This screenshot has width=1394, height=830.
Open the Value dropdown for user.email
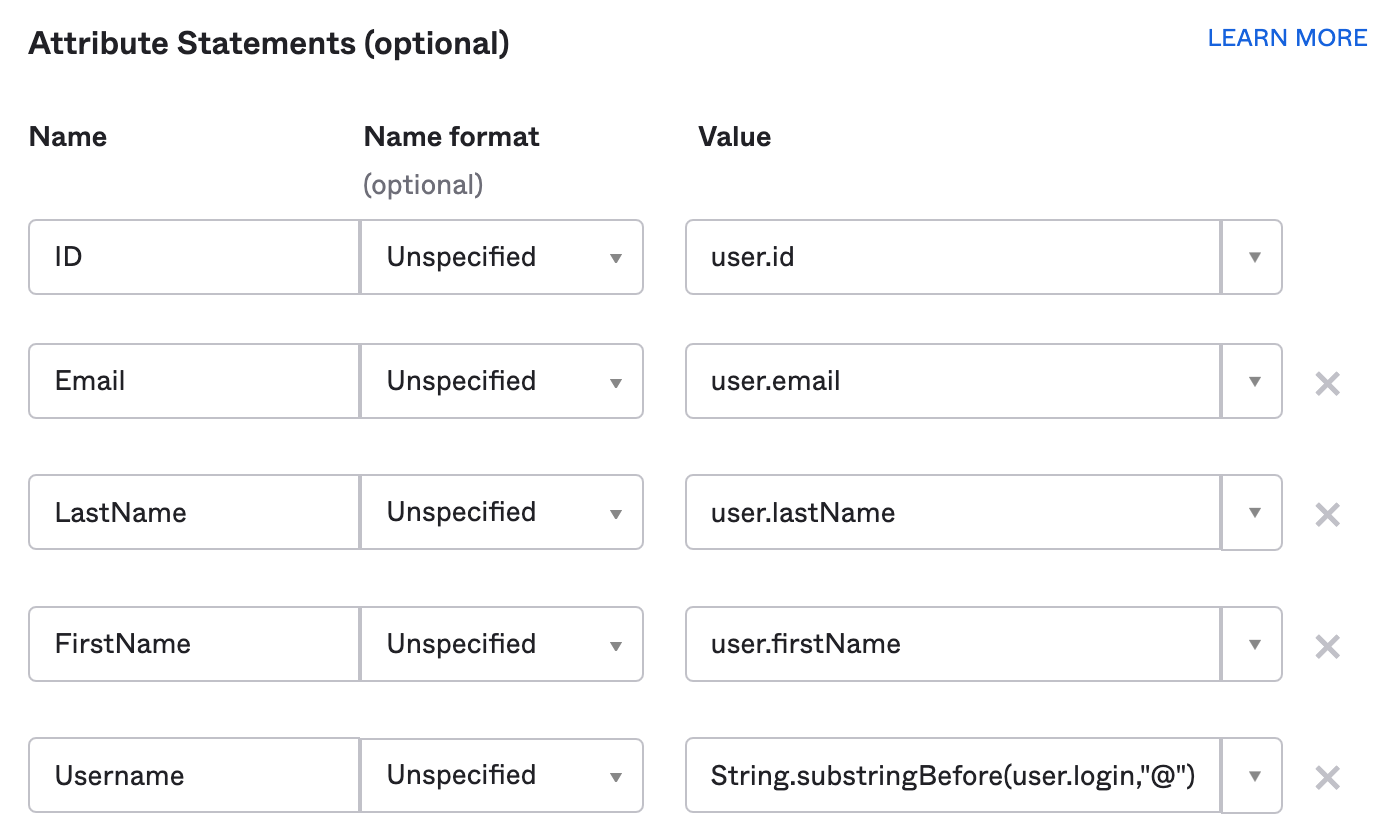tap(1251, 382)
